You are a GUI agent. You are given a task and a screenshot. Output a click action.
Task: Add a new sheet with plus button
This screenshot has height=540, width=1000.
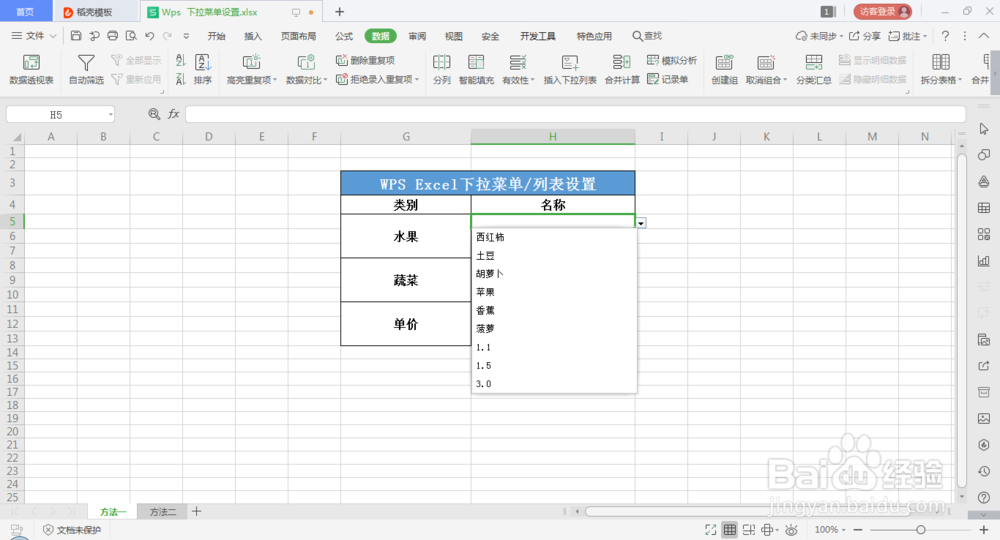(x=196, y=511)
